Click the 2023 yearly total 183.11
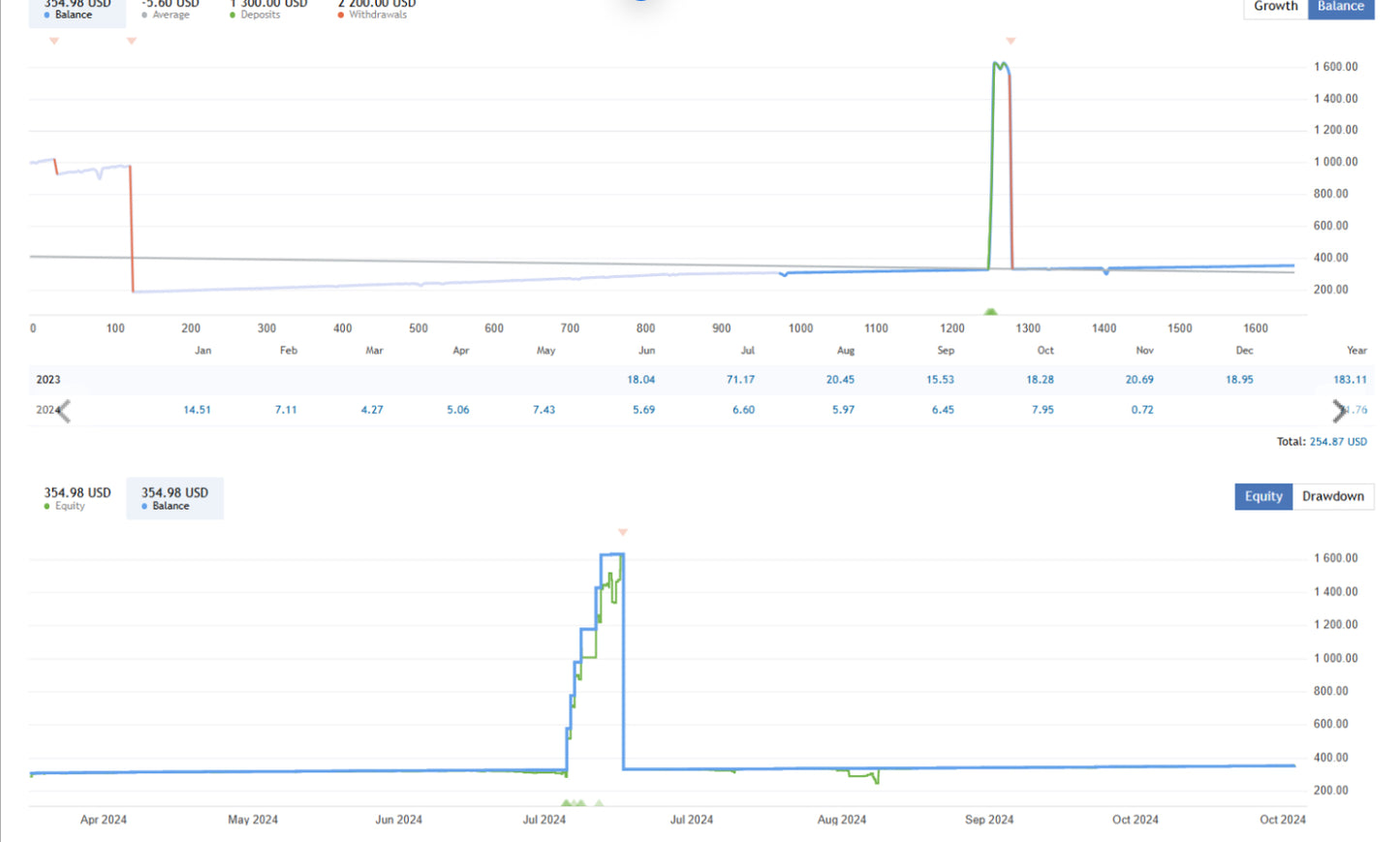This screenshot has height=842, width=1400. point(1351,380)
